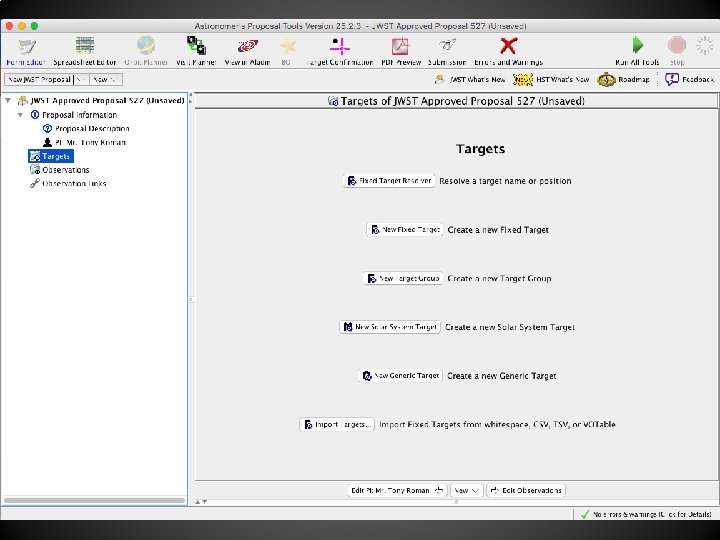The image size is (720, 540).
Task: Open Target Confirmation tool
Action: pos(339,51)
